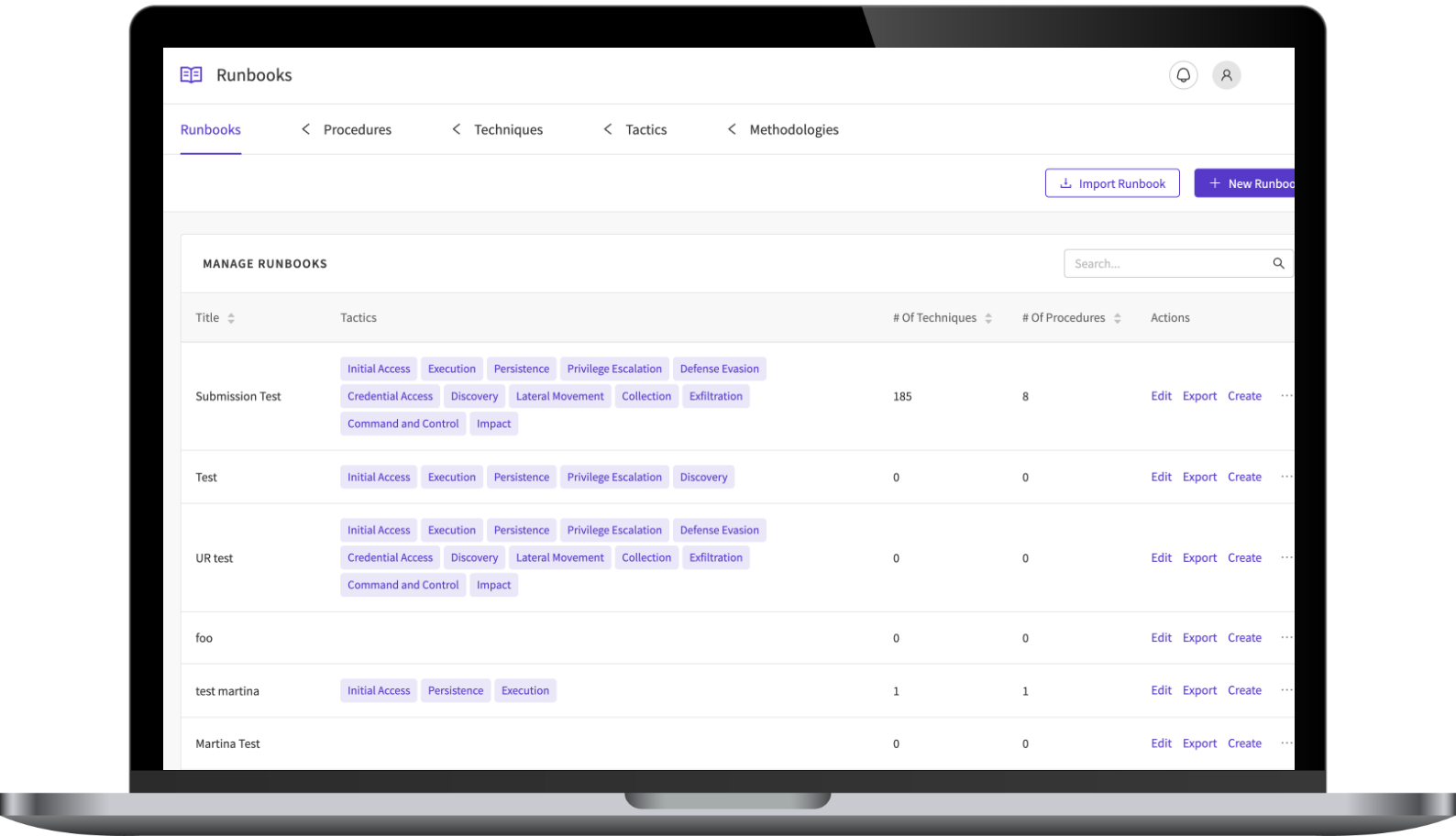Sort by # Of Techniques column
This screenshot has width=1456, height=836.
pos(988,318)
